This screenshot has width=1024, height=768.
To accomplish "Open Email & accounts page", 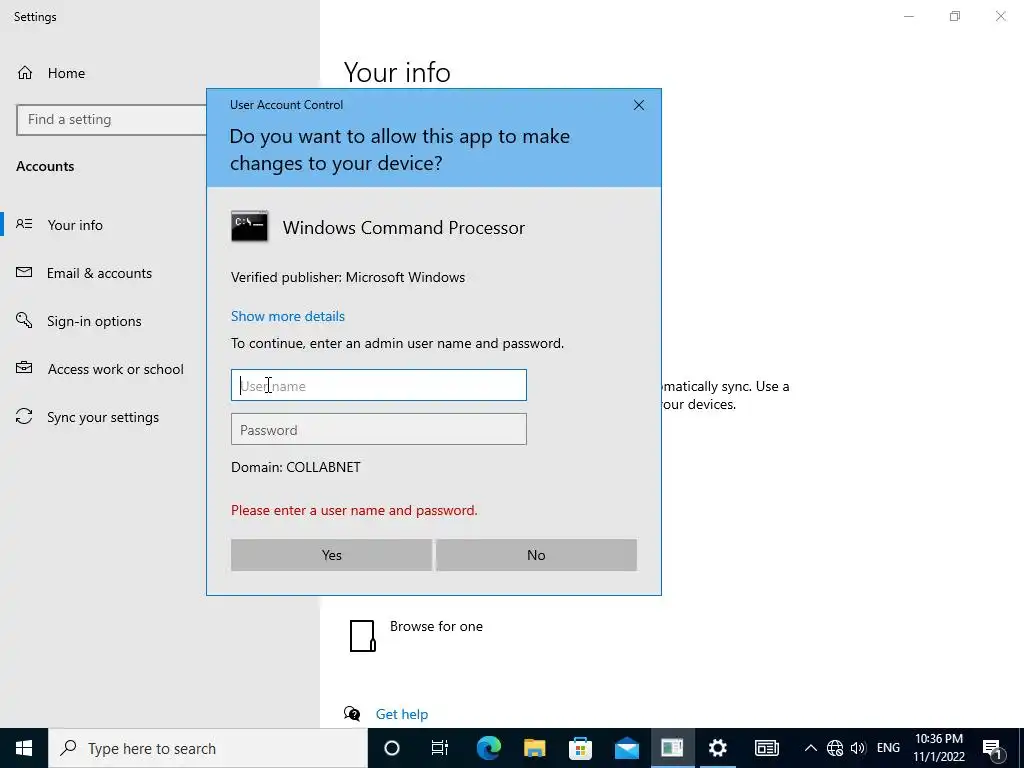I will pos(99,273).
